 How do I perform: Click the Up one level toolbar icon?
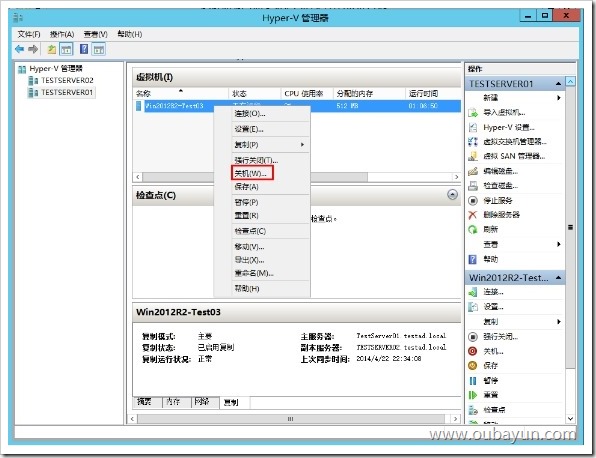tap(51, 49)
